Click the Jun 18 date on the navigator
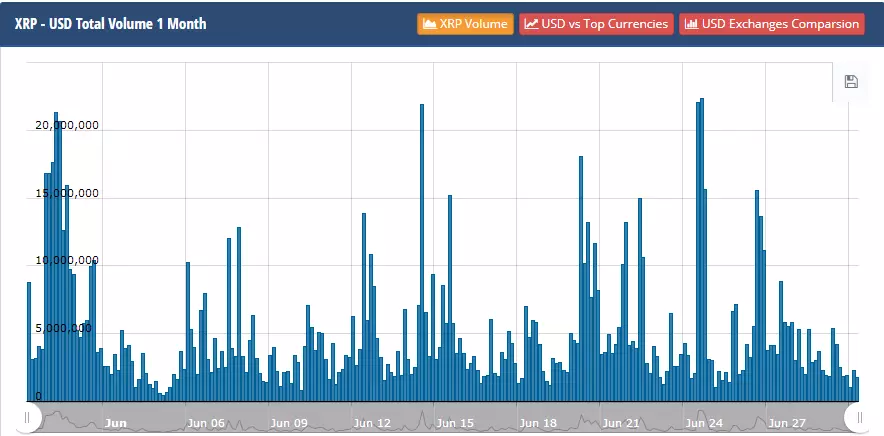This screenshot has width=884, height=436. click(x=538, y=423)
